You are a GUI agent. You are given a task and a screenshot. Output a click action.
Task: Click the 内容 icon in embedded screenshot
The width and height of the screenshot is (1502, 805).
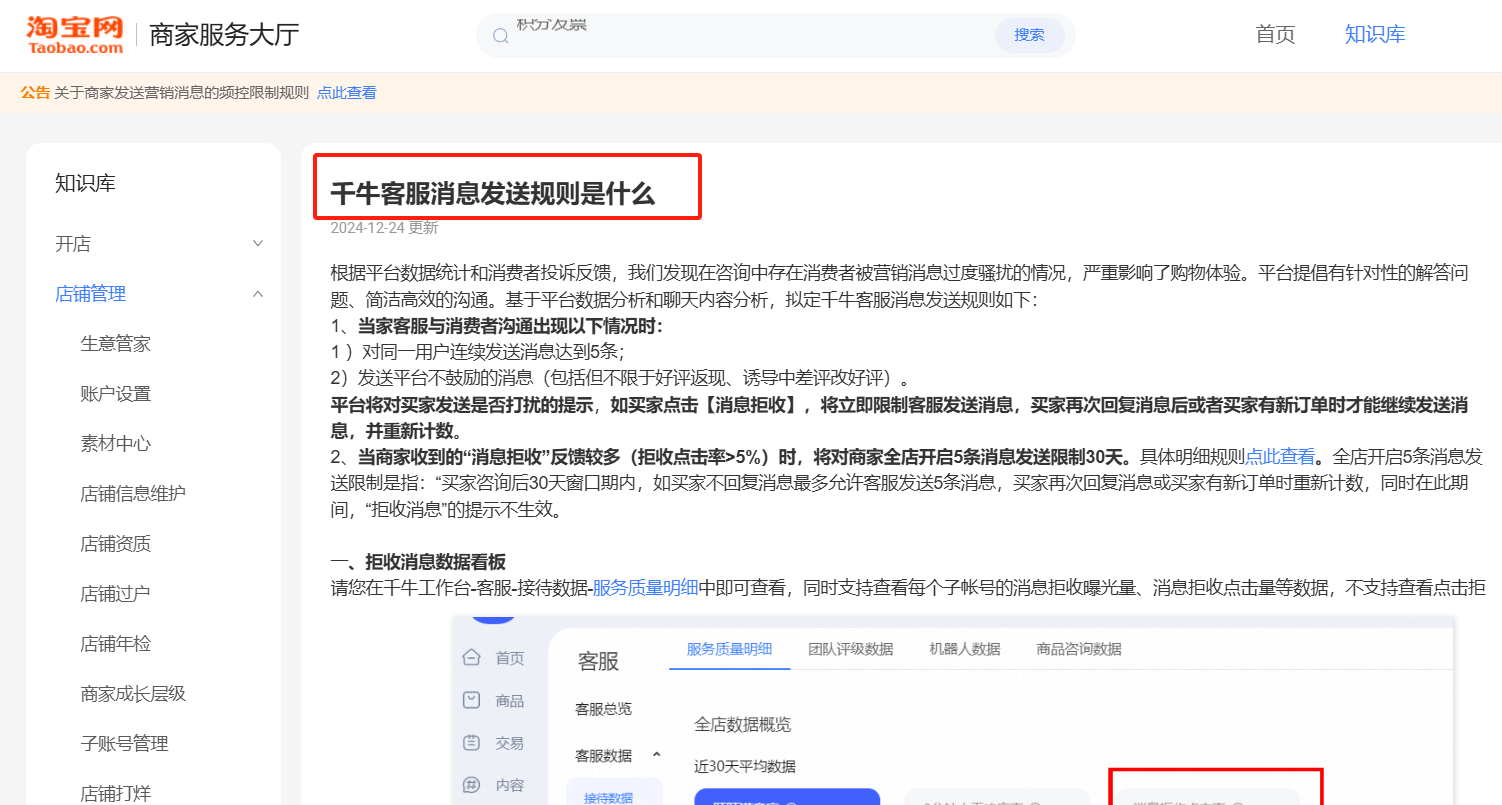471,785
